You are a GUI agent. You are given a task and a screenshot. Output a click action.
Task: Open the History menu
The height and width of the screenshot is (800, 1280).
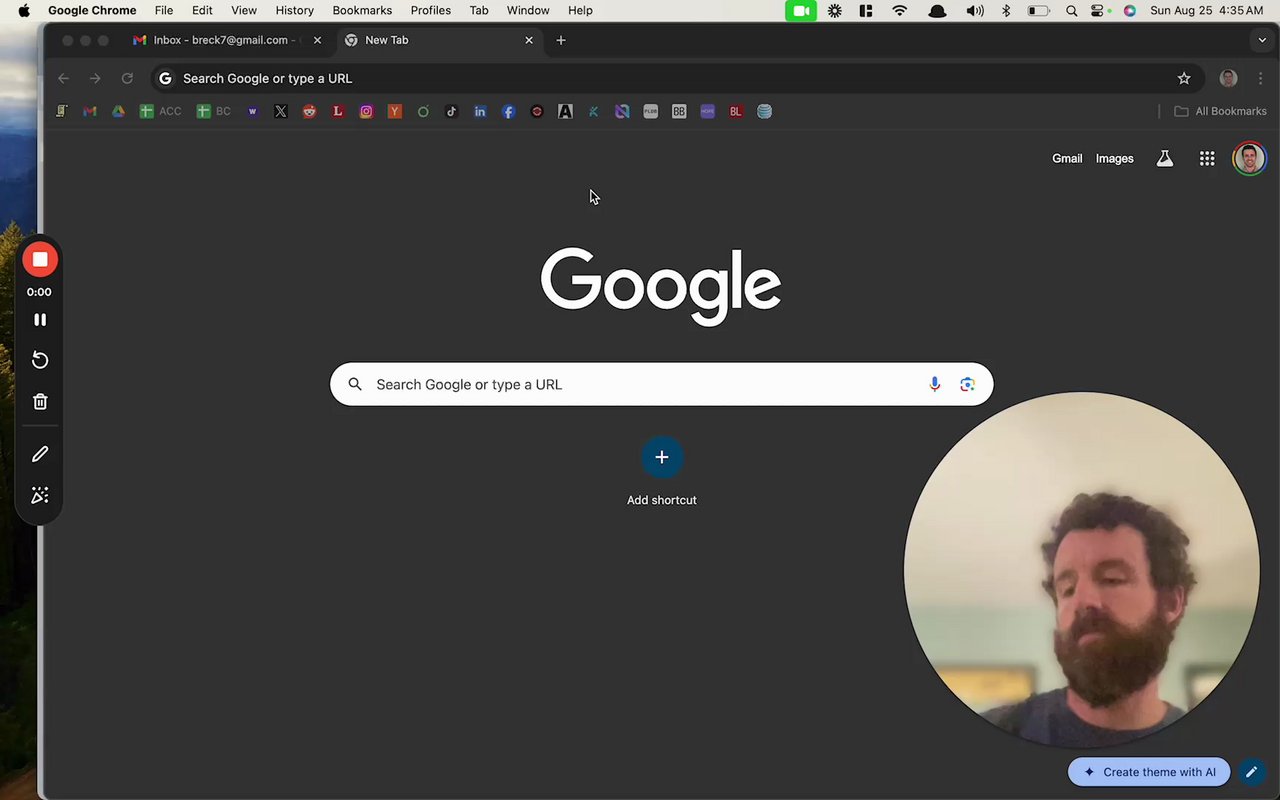coord(295,10)
